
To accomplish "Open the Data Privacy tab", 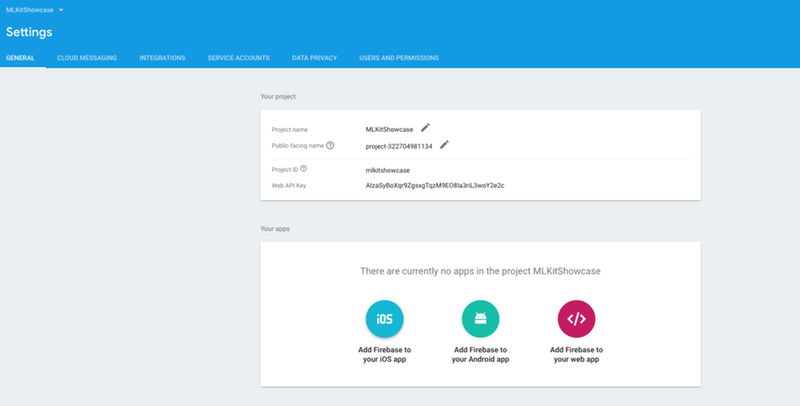I will pyautogui.click(x=314, y=58).
